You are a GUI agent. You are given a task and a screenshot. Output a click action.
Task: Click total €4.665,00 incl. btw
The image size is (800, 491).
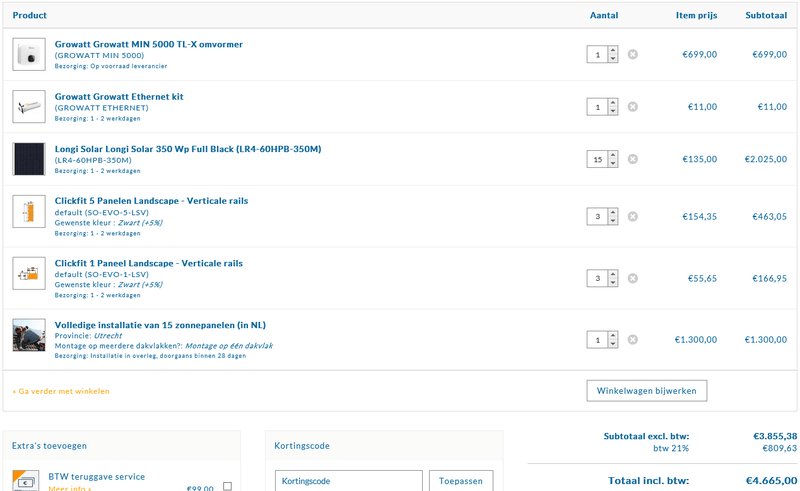pyautogui.click(x=771, y=480)
